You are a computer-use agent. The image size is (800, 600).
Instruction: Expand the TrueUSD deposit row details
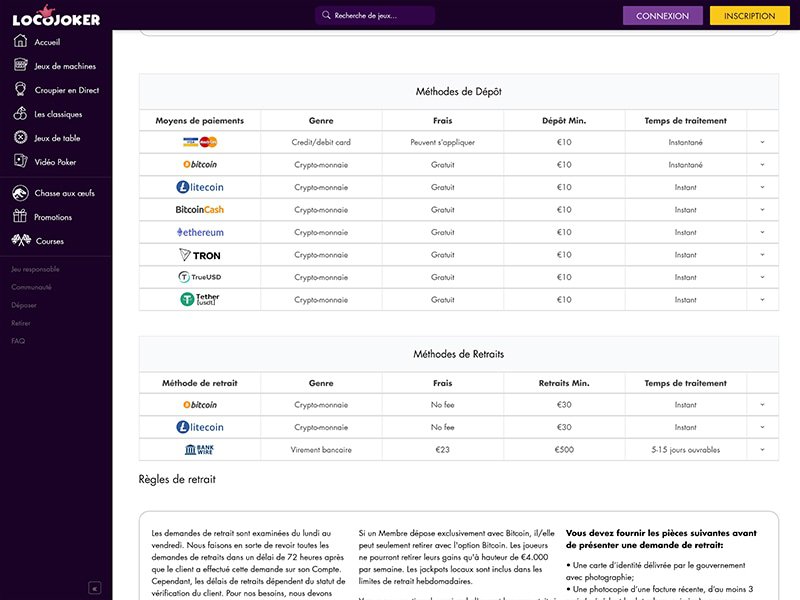click(762, 277)
